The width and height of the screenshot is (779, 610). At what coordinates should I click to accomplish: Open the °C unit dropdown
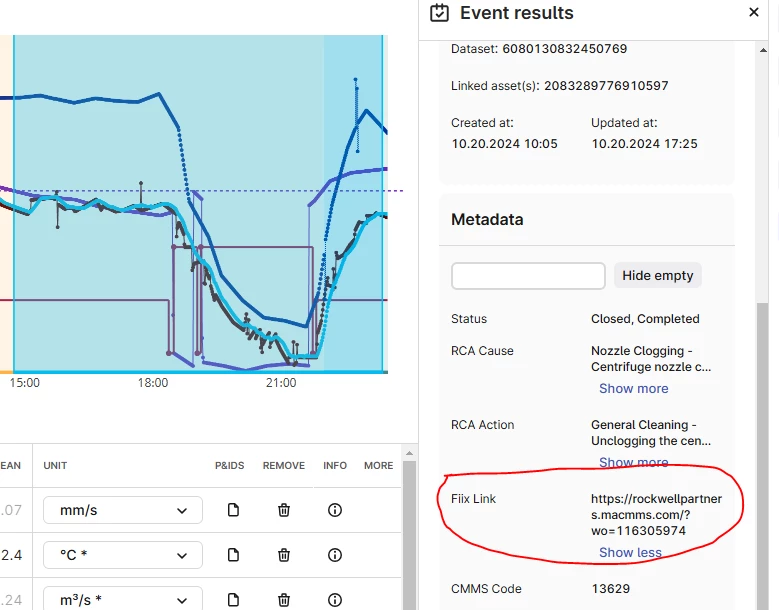tap(123, 555)
